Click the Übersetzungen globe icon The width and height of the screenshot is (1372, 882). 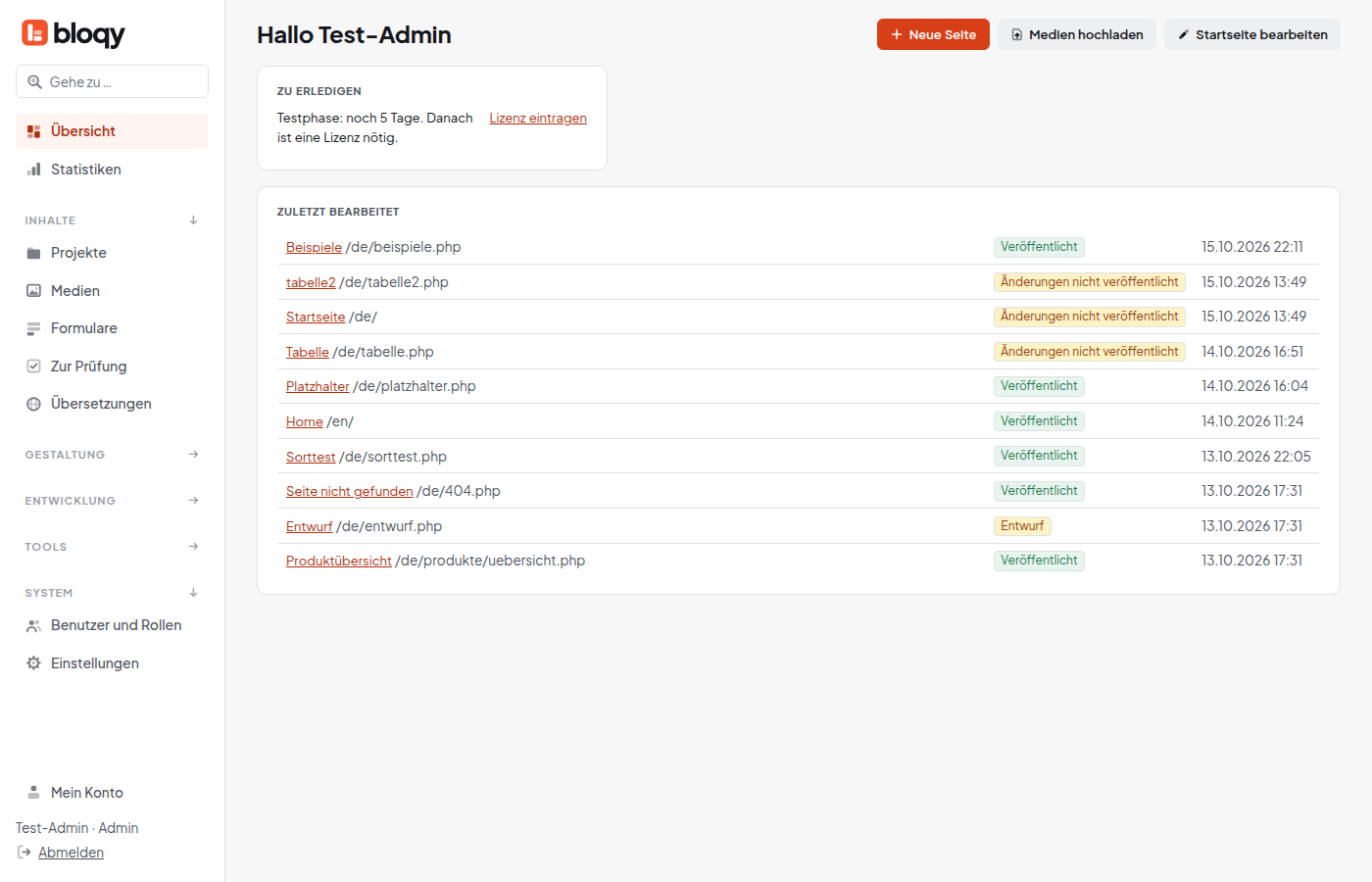pos(33,404)
